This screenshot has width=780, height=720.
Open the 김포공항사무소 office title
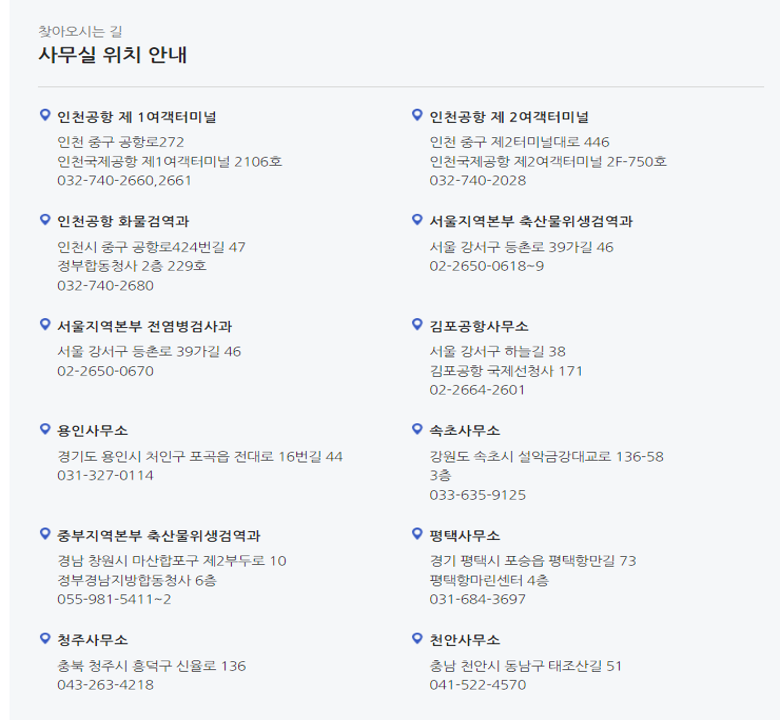(479, 326)
